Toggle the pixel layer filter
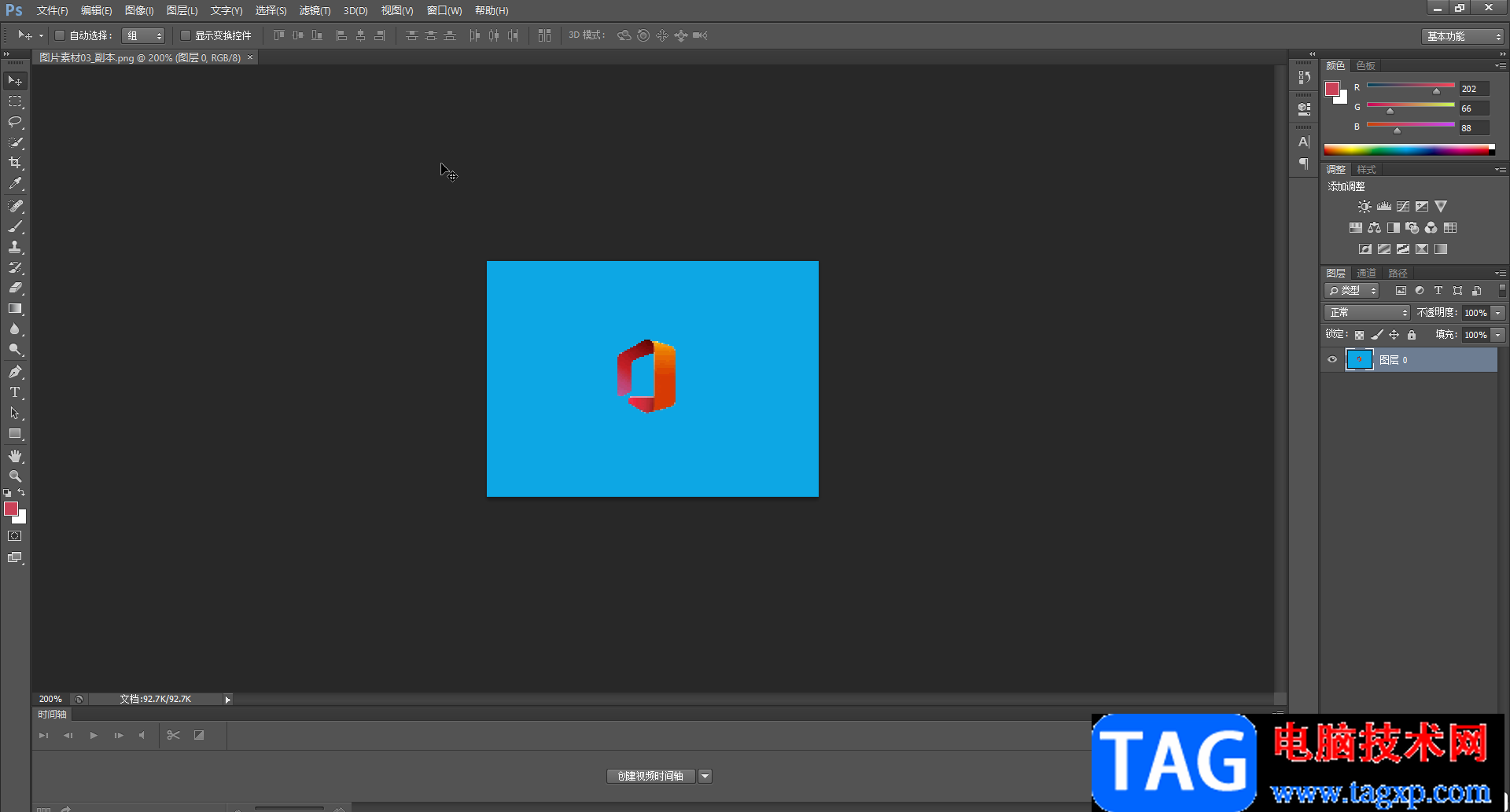Image resolution: width=1510 pixels, height=812 pixels. 1401,291
